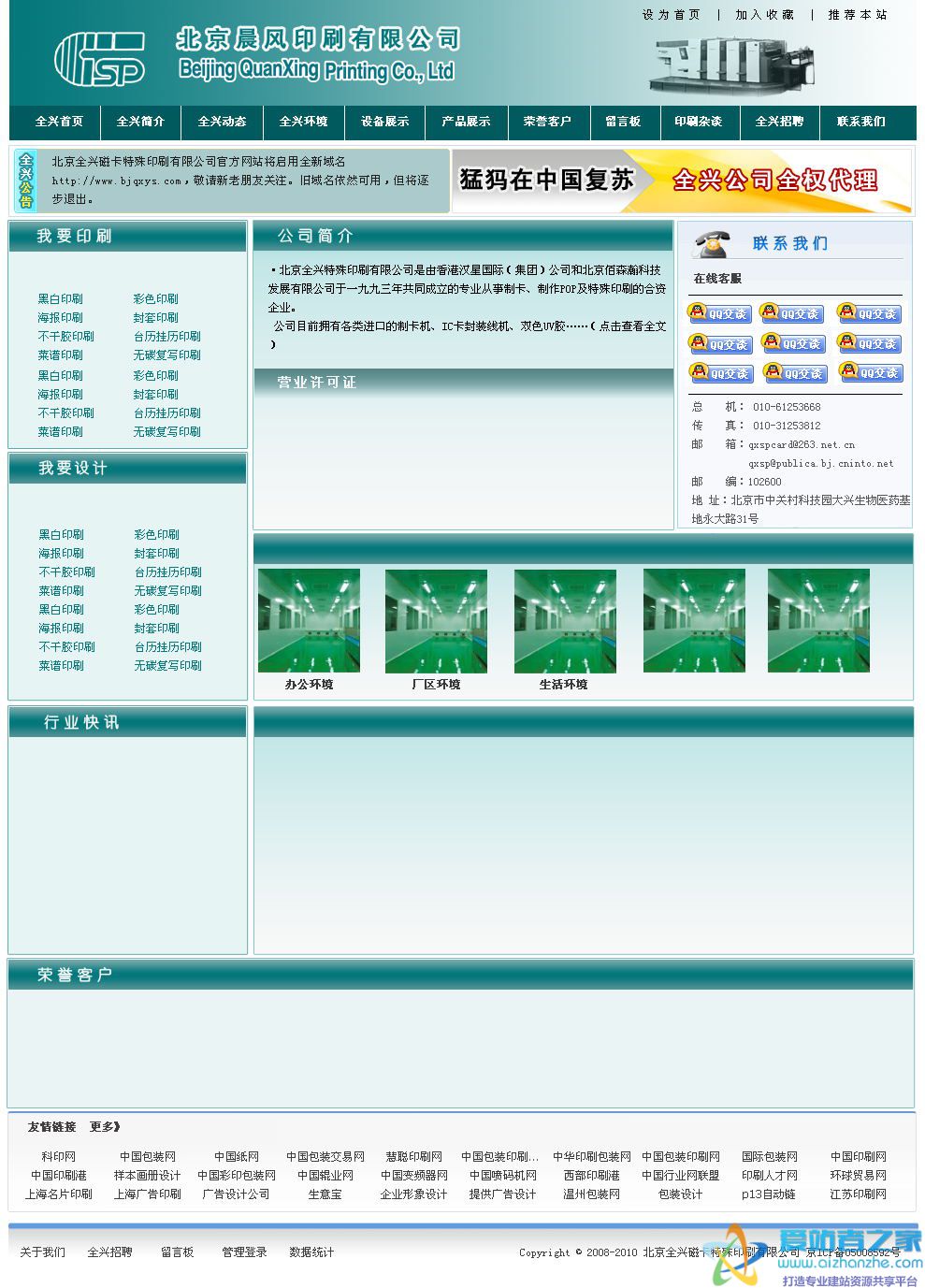Screen dimensions: 925x1288
Task: Click the first QQ chat icon in top row
Action: [719, 313]
